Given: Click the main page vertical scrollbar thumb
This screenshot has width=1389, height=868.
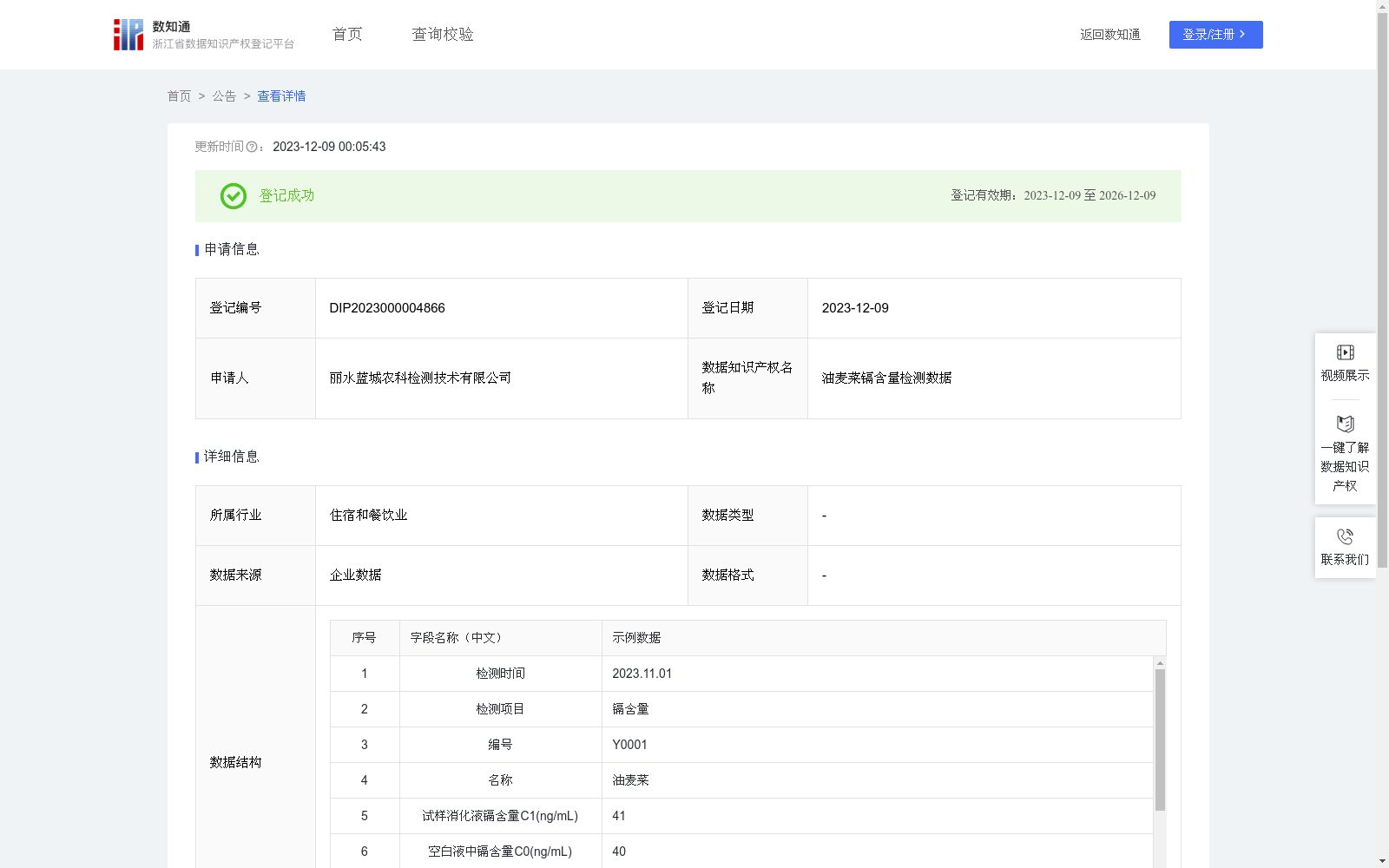Looking at the screenshot, I should [1383, 291].
